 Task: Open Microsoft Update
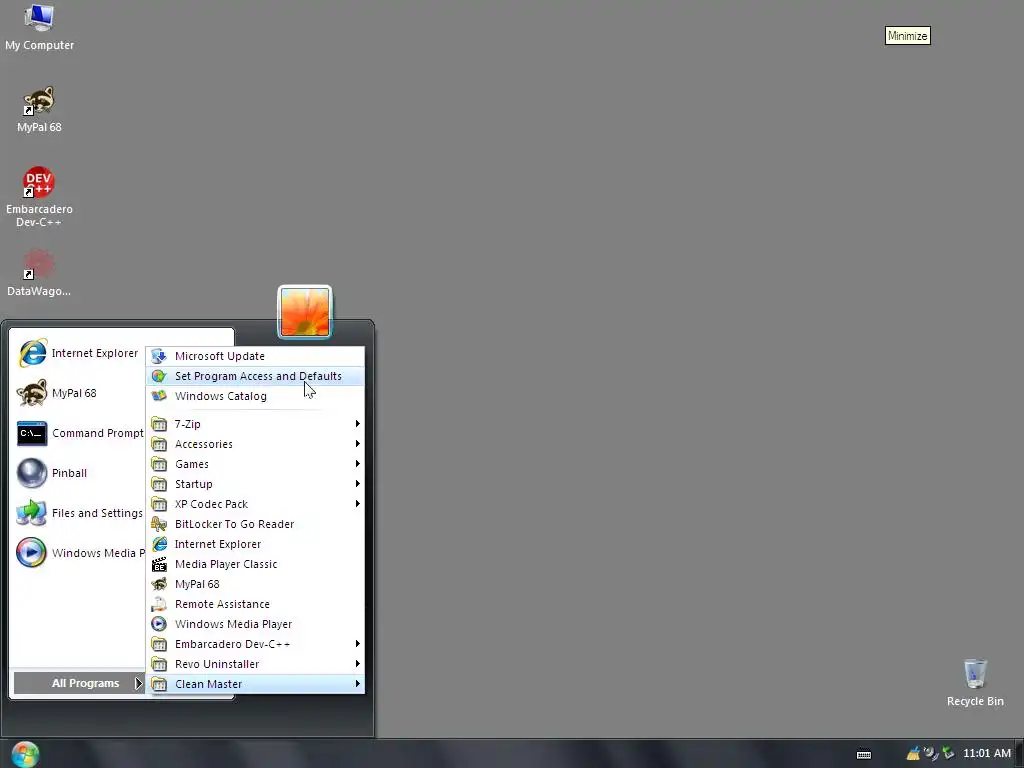[x=255, y=356]
